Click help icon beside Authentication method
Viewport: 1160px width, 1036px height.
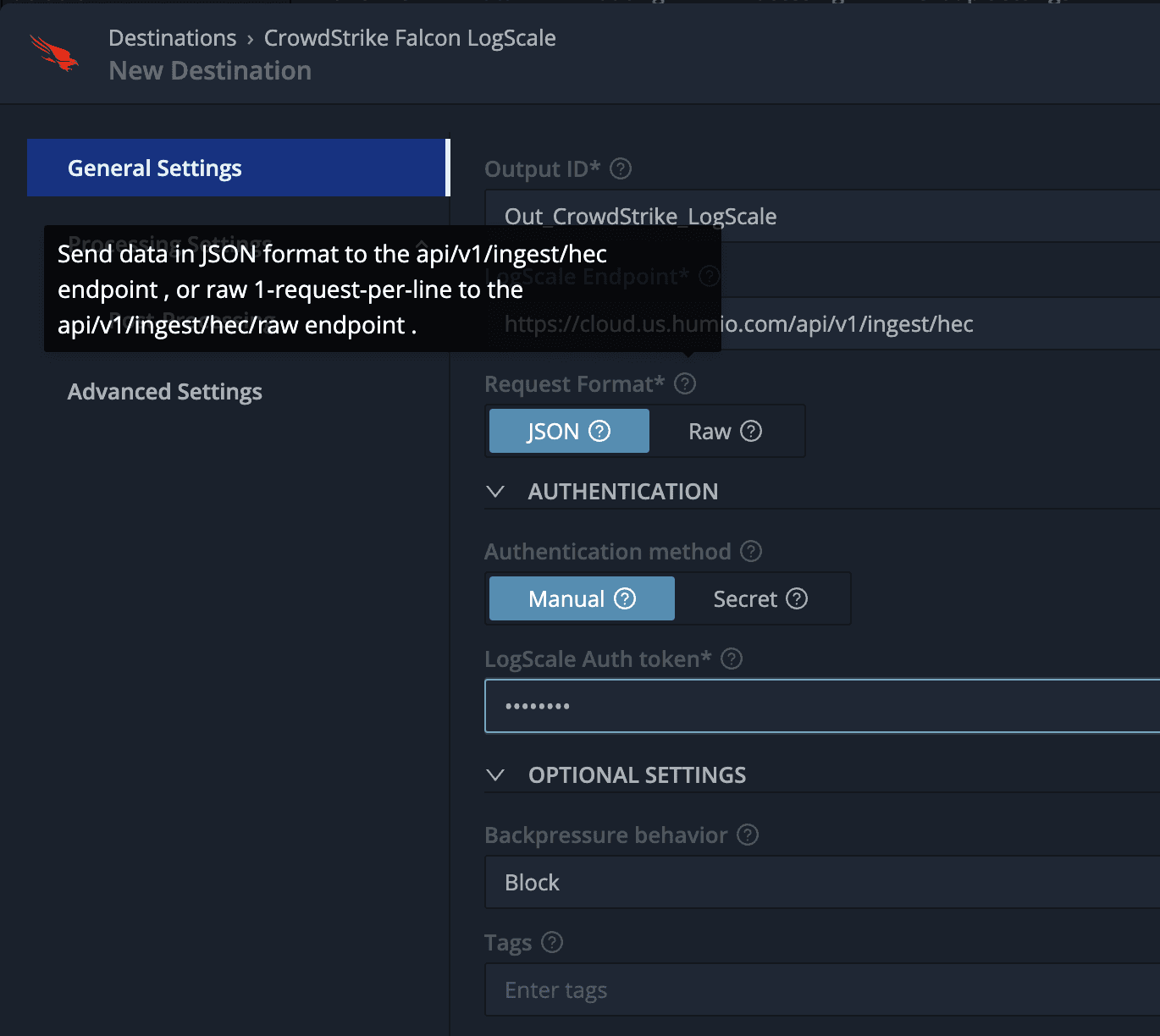pyautogui.click(x=751, y=552)
